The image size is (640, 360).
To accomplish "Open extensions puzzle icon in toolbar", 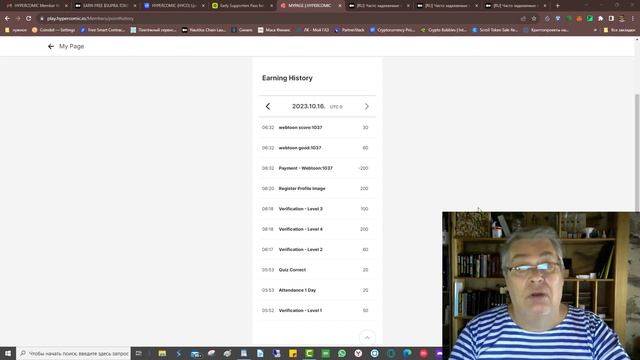I will point(600,18).
